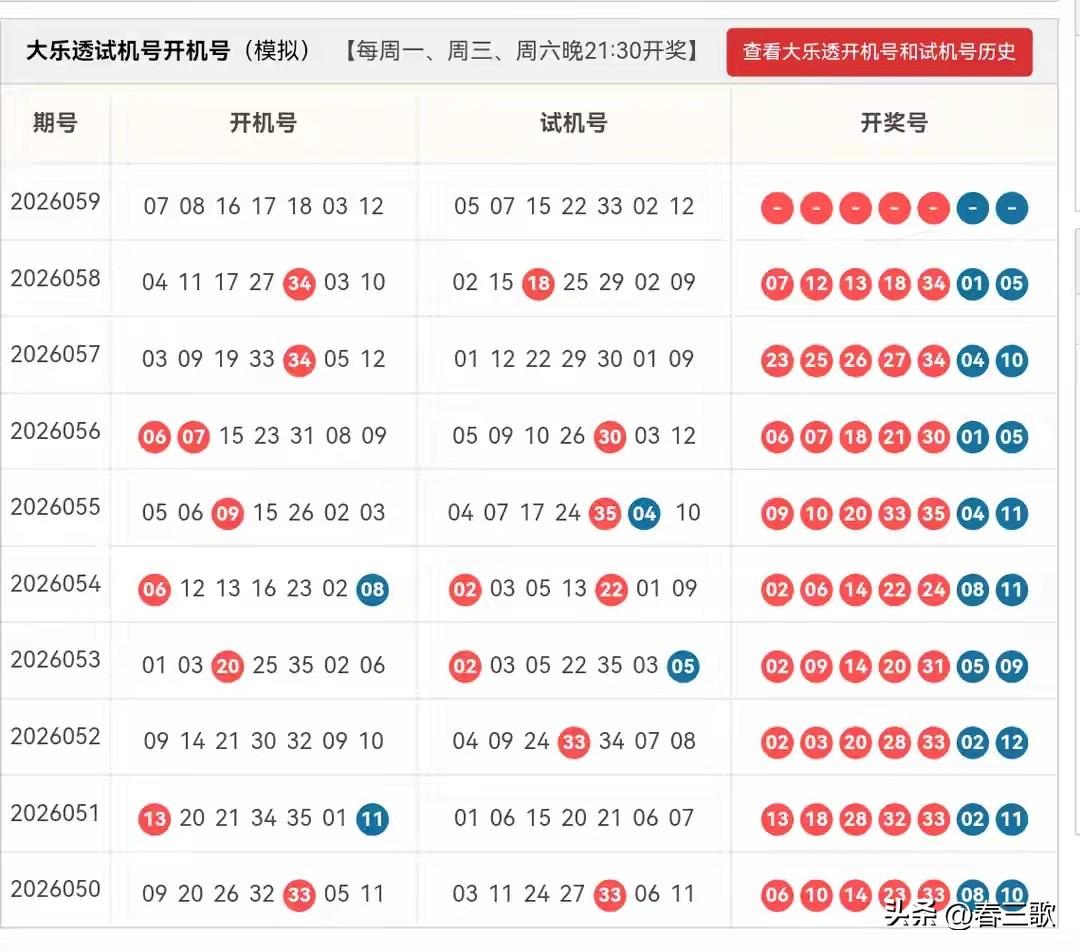Select period number 2026050
1080x952 pixels.
(x=55, y=889)
